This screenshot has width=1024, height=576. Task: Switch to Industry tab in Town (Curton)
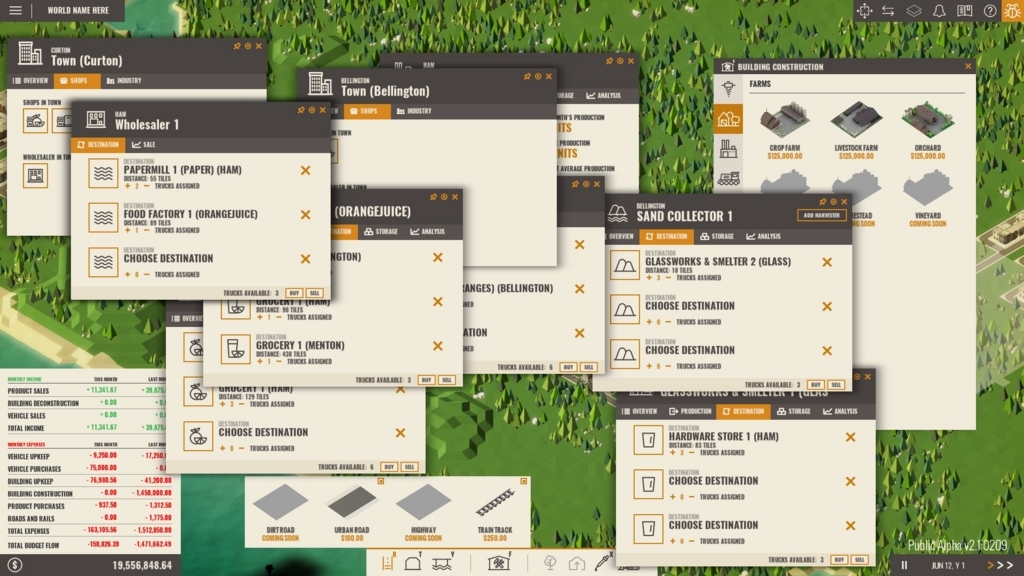tap(124, 81)
